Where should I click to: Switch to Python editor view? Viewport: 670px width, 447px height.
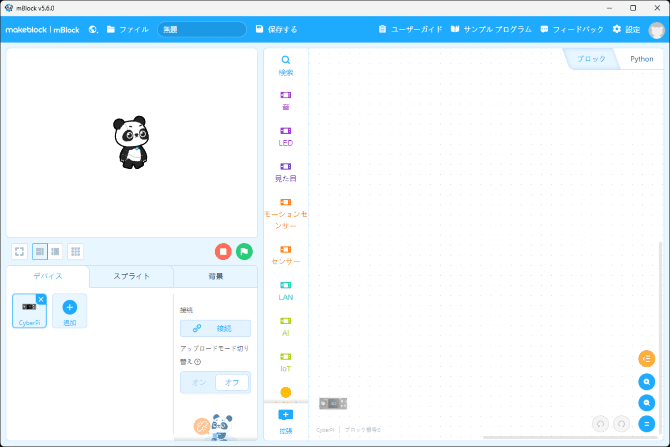pyautogui.click(x=641, y=59)
